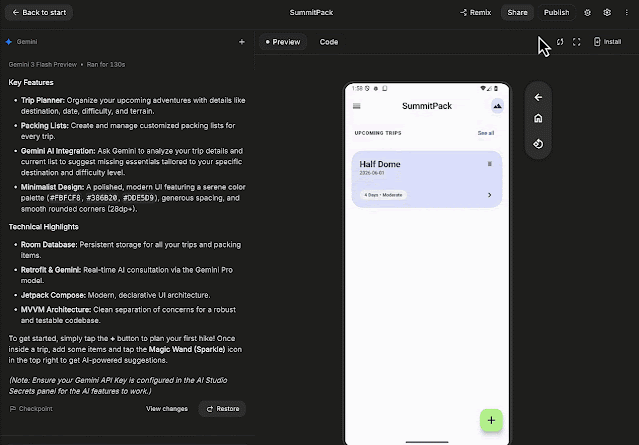The image size is (639, 445).
Task: Click the Packing Lists bullet text
Action: [x=128, y=131]
